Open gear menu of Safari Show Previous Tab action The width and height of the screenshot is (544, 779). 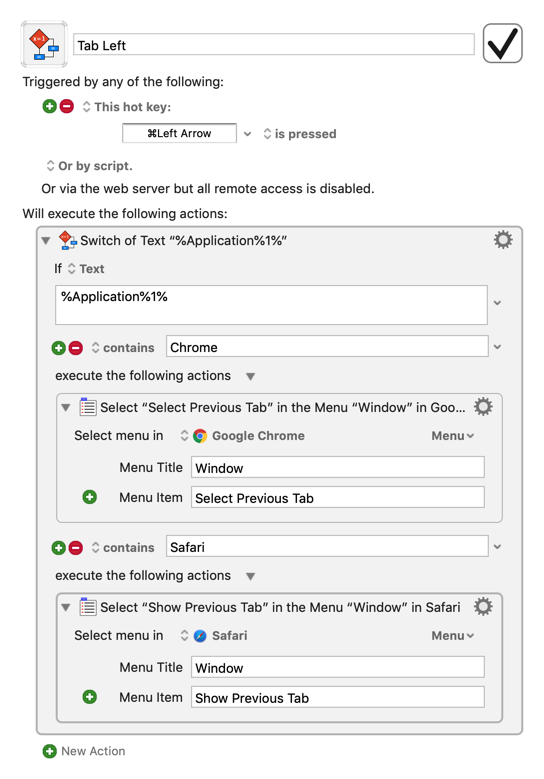point(483,607)
